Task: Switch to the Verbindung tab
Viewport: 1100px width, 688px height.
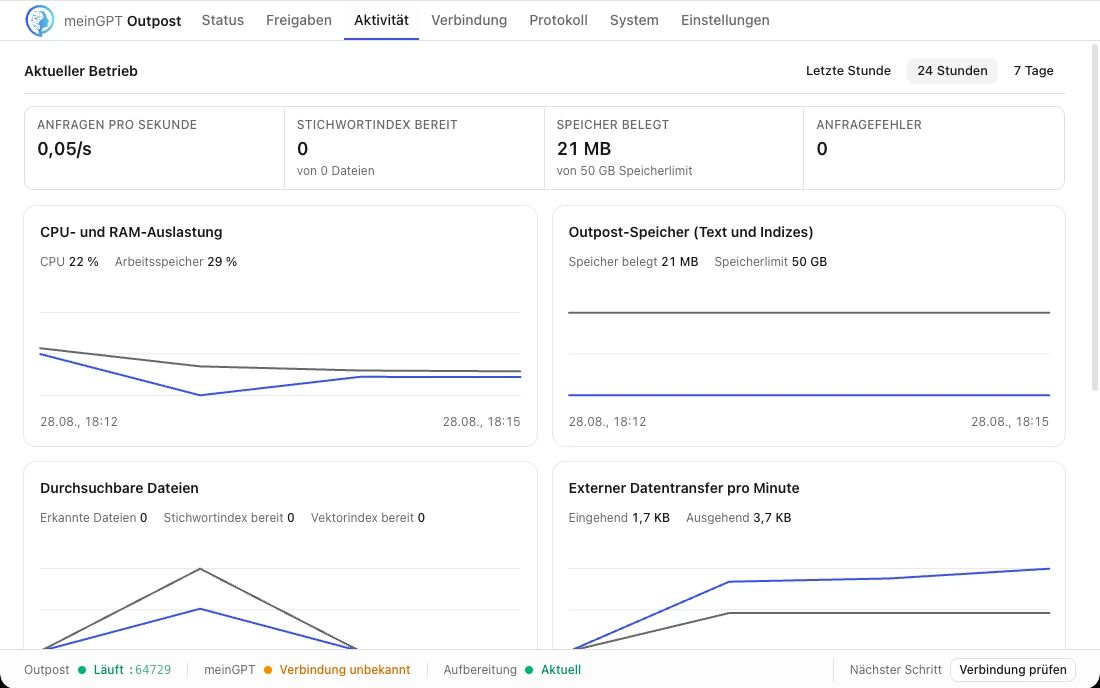Action: point(469,20)
